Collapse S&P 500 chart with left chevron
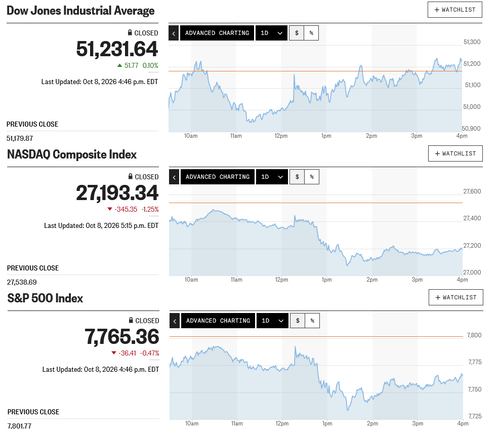The image size is (500, 429). click(x=175, y=321)
